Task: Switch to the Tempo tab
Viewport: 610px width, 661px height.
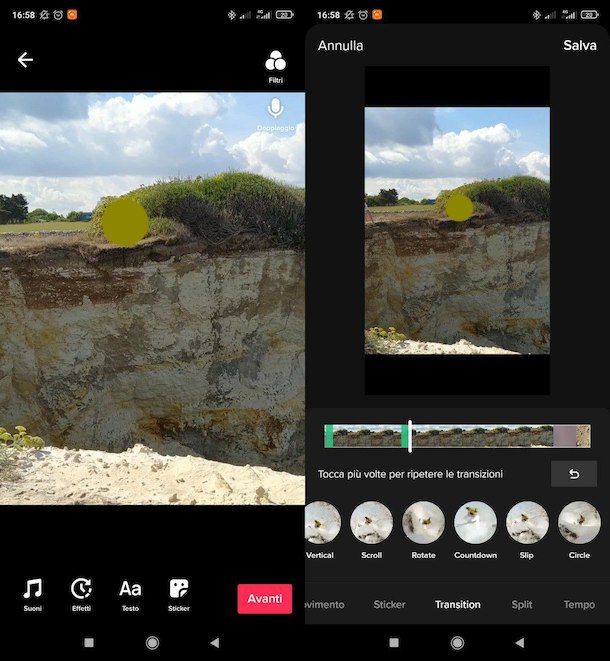Action: pyautogui.click(x=579, y=605)
